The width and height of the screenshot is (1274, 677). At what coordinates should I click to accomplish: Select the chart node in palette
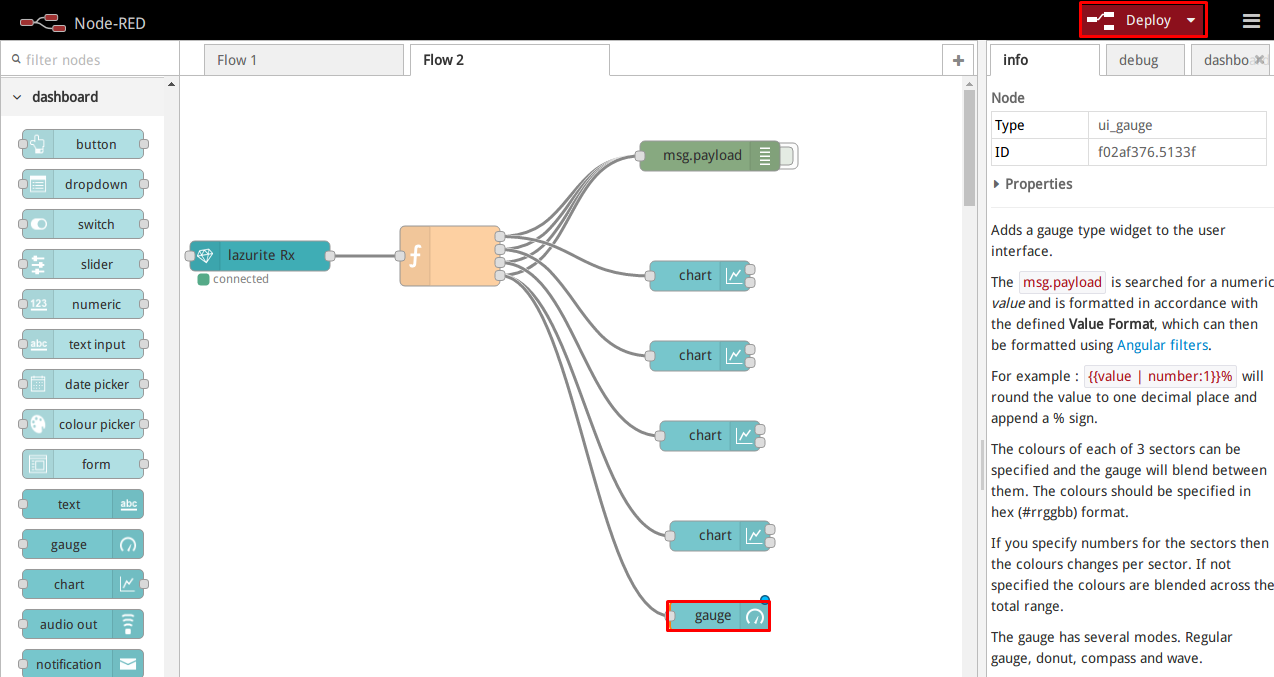click(x=83, y=584)
